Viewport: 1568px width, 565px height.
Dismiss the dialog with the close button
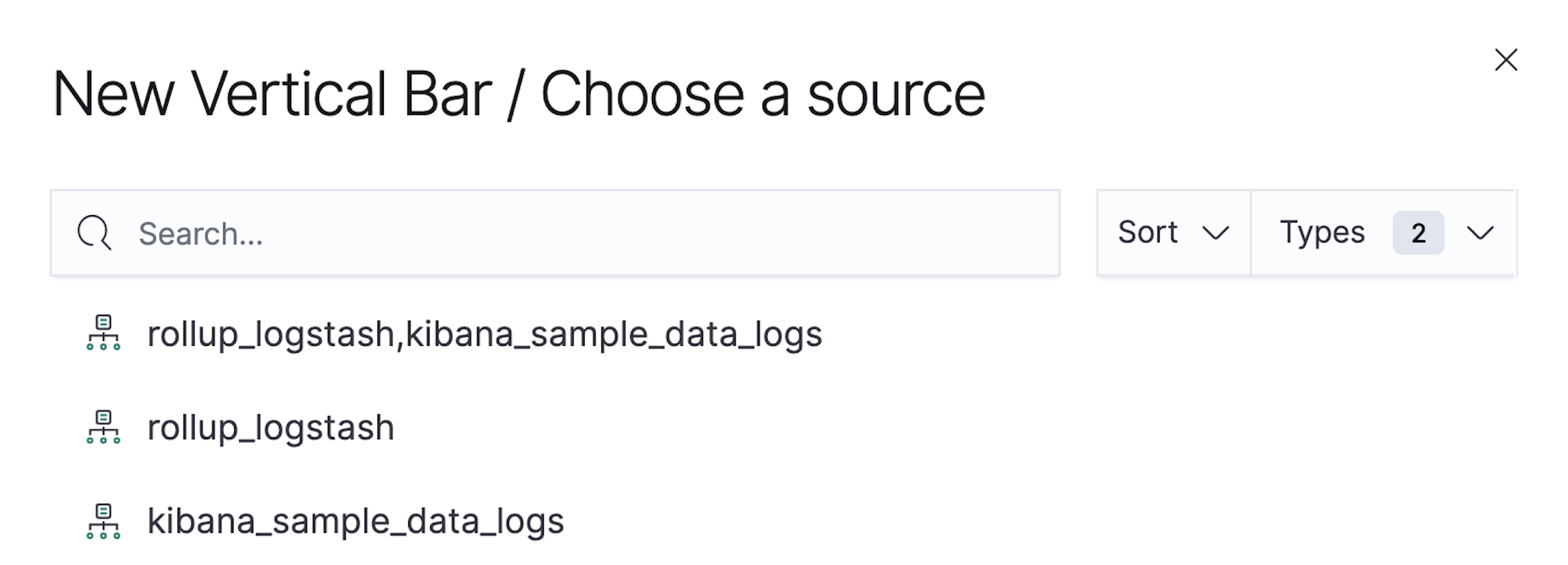(1505, 60)
